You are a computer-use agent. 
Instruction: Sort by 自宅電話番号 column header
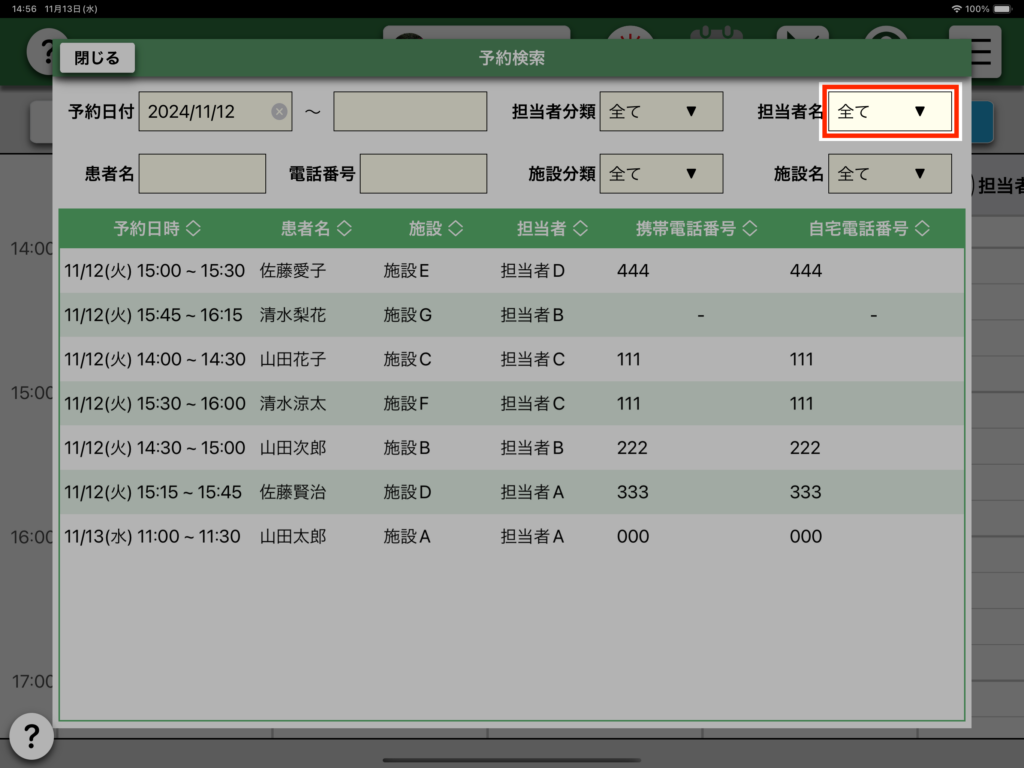[869, 229]
